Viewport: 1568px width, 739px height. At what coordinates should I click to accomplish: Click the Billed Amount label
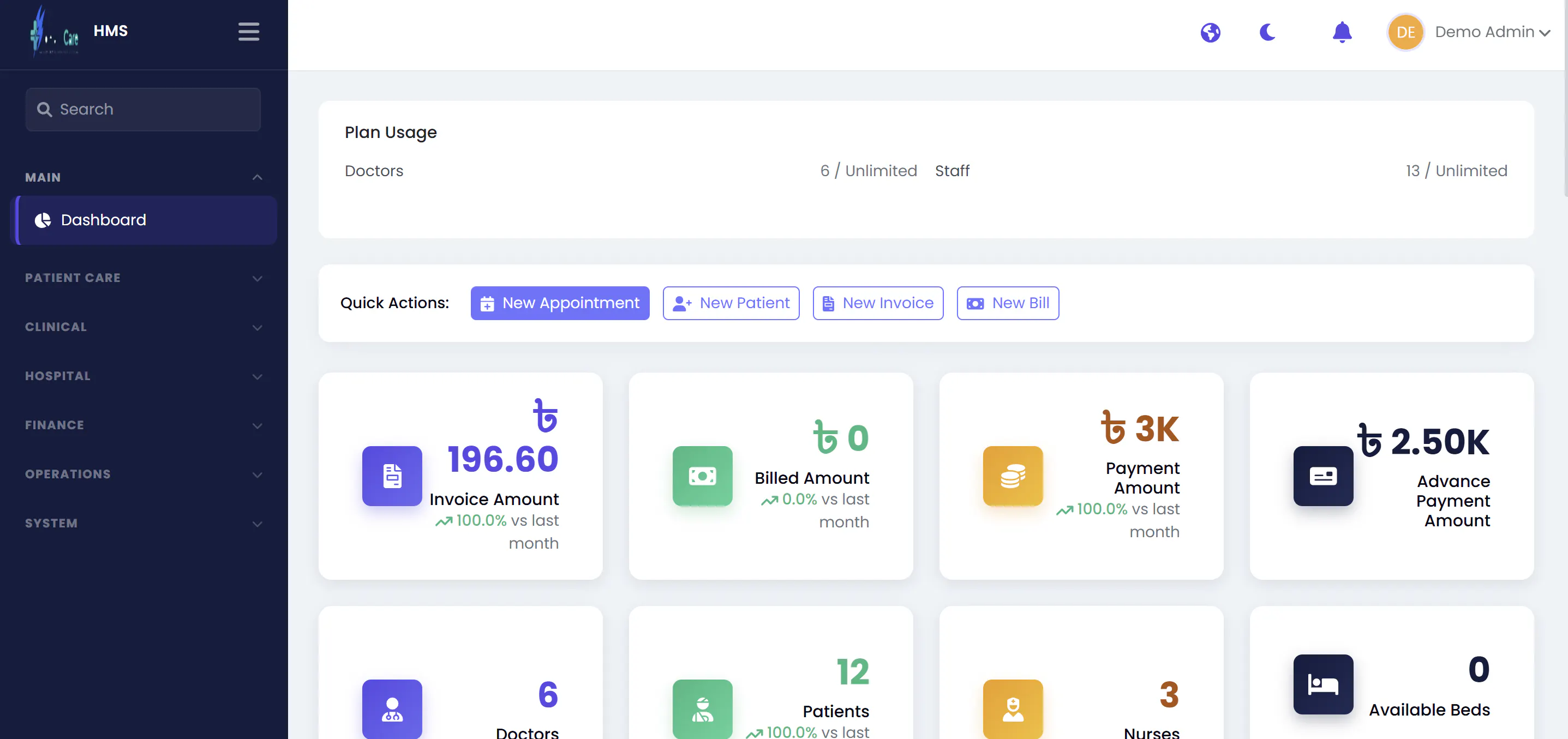pyautogui.click(x=812, y=478)
